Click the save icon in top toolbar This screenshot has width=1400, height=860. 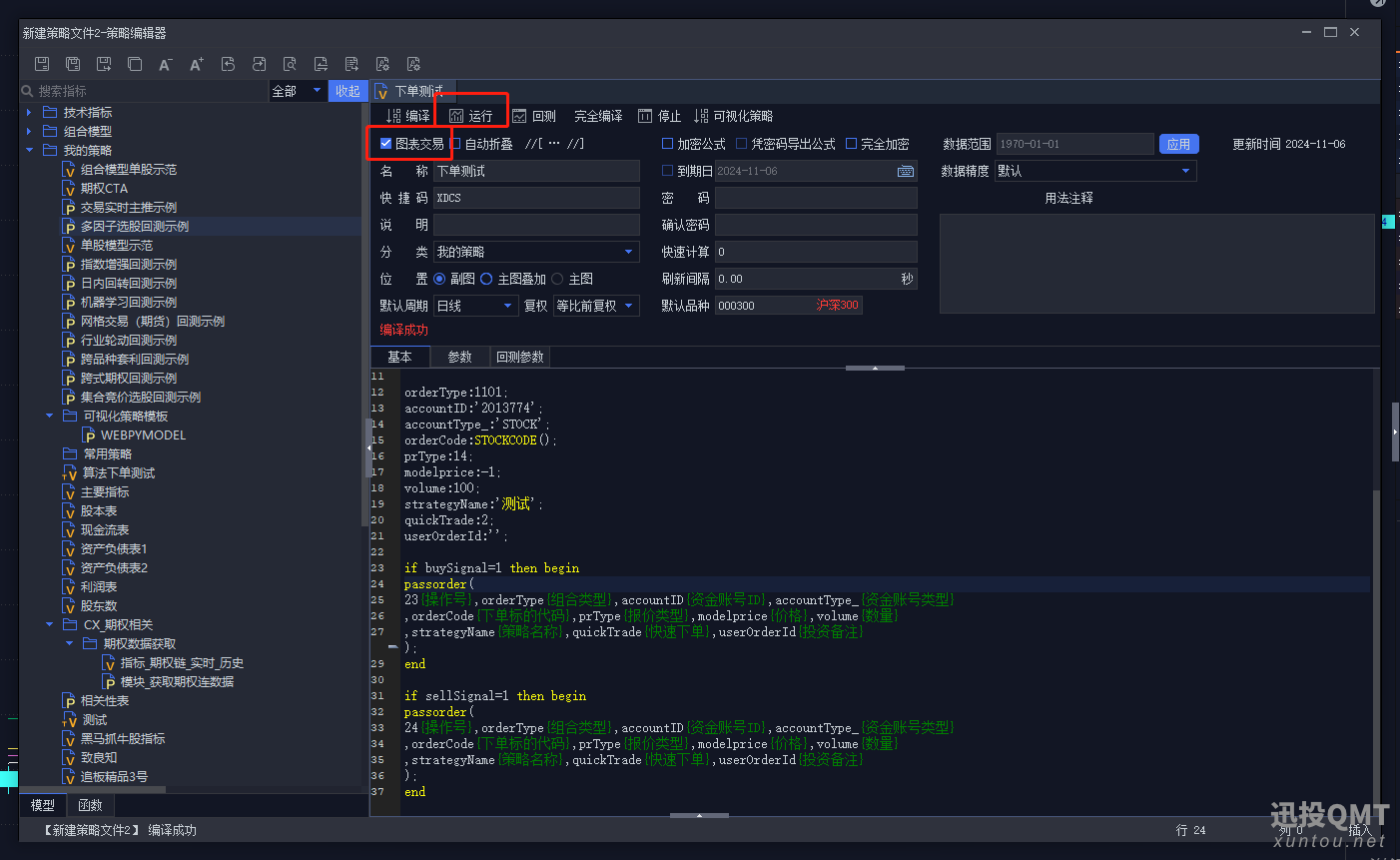coord(42,64)
